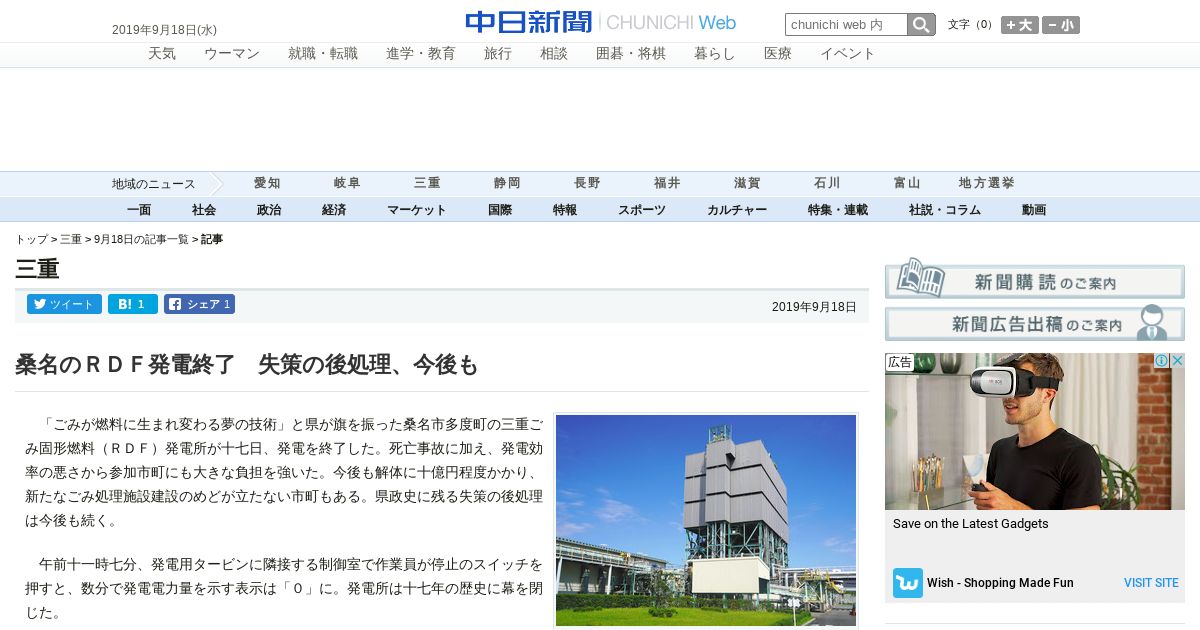Open the 相談 section

(x=554, y=54)
